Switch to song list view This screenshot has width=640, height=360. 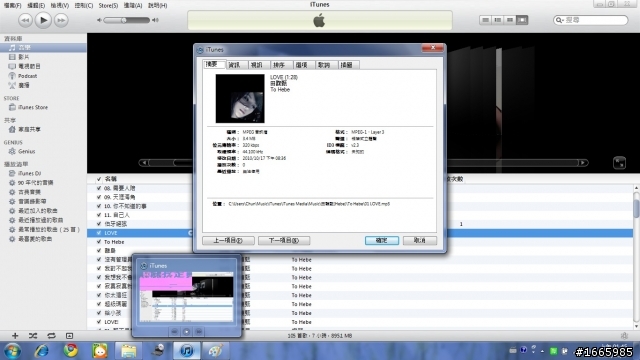485,20
